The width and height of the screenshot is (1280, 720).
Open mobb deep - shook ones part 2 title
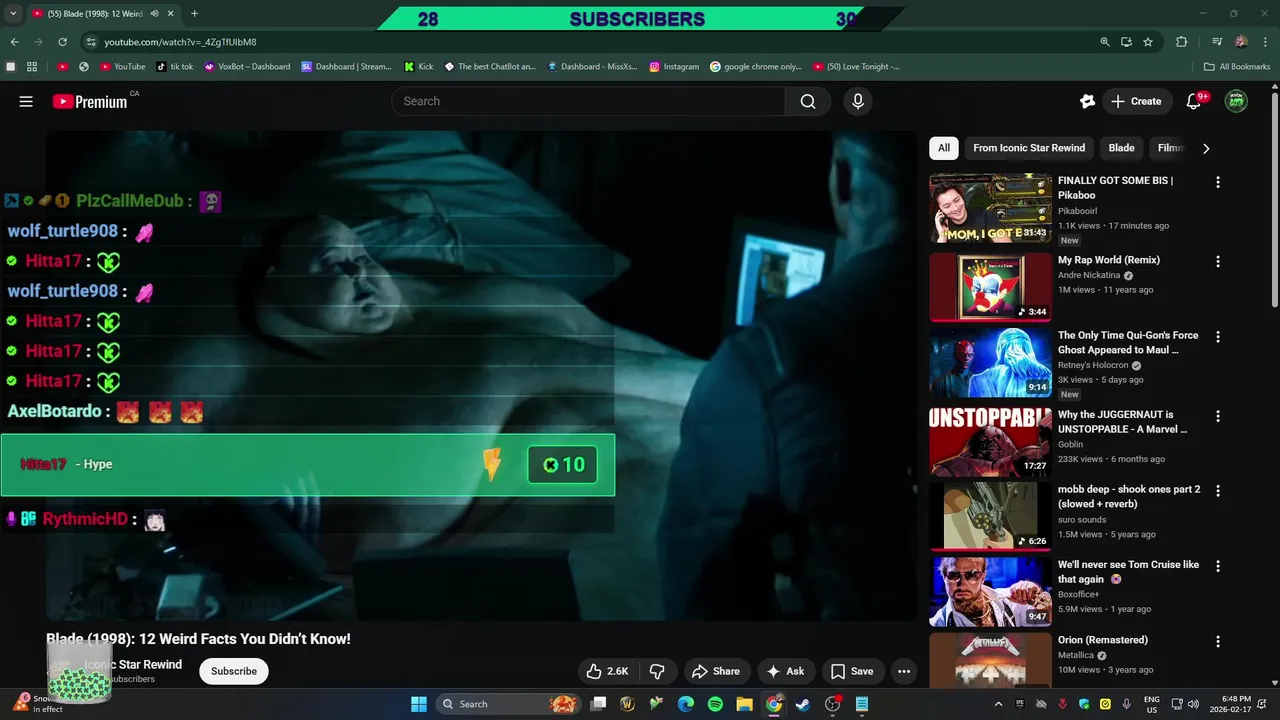[1129, 497]
